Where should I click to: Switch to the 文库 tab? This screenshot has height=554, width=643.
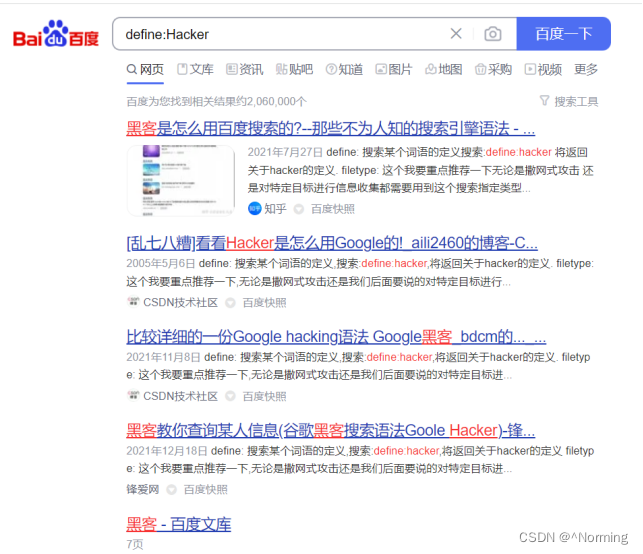pyautogui.click(x=195, y=69)
